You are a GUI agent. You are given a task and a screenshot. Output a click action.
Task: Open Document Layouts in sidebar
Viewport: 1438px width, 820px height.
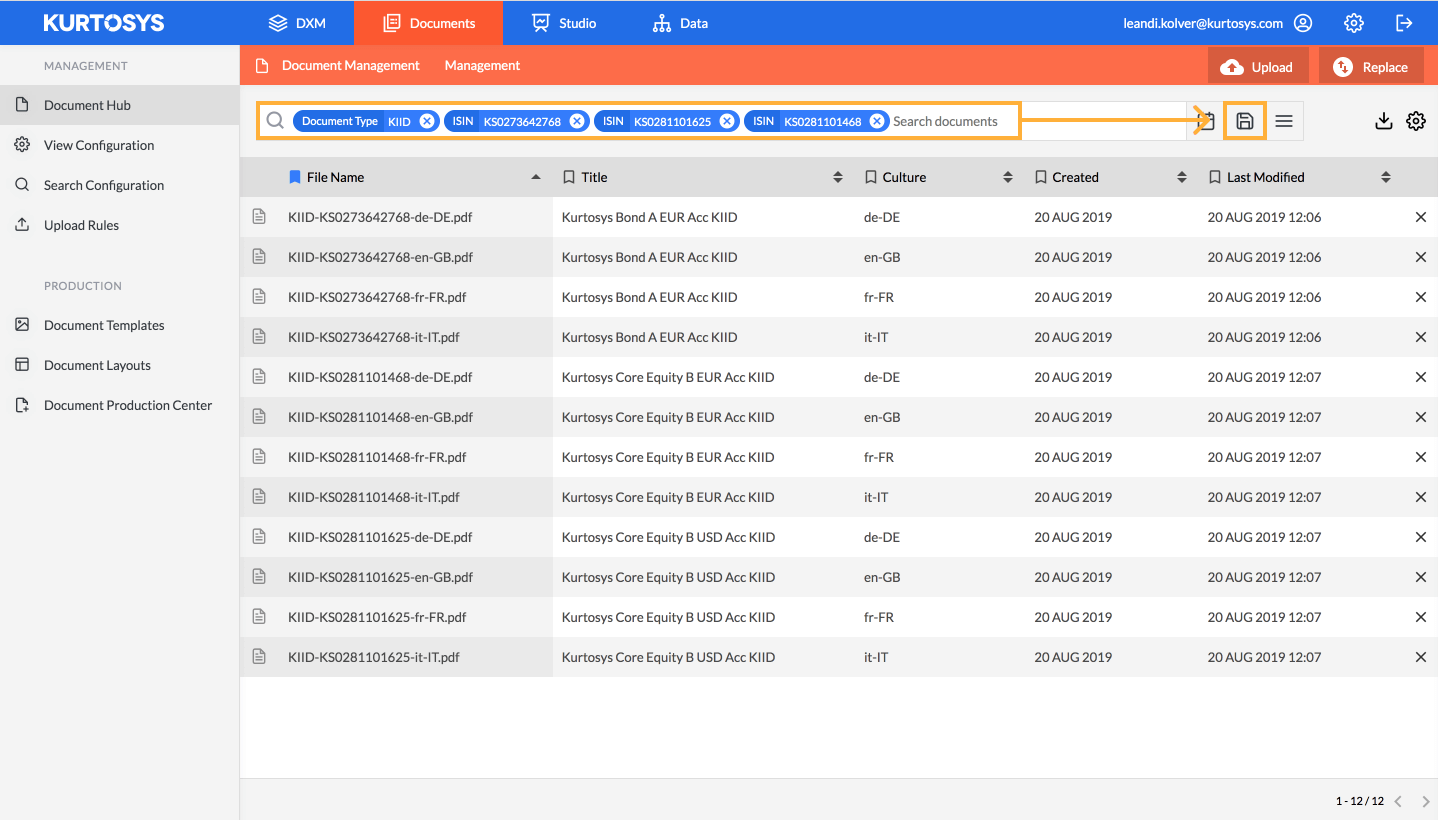119,365
